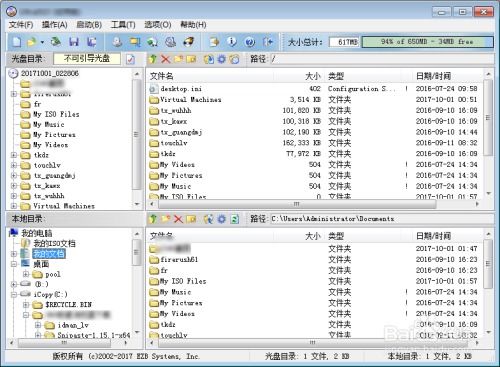Viewport: 500px width, 367px height.
Task: Click the disc file list horizontal scrollbar
Action: [297, 204]
